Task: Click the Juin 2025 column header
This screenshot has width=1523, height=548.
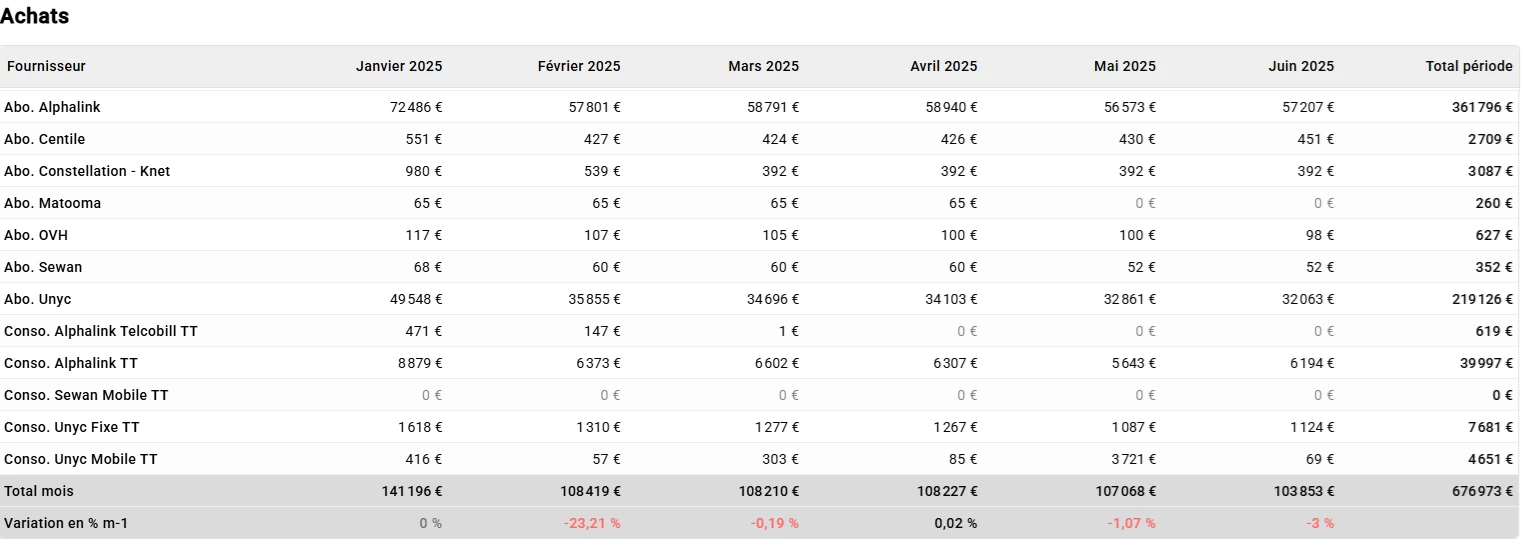Action: point(1301,66)
